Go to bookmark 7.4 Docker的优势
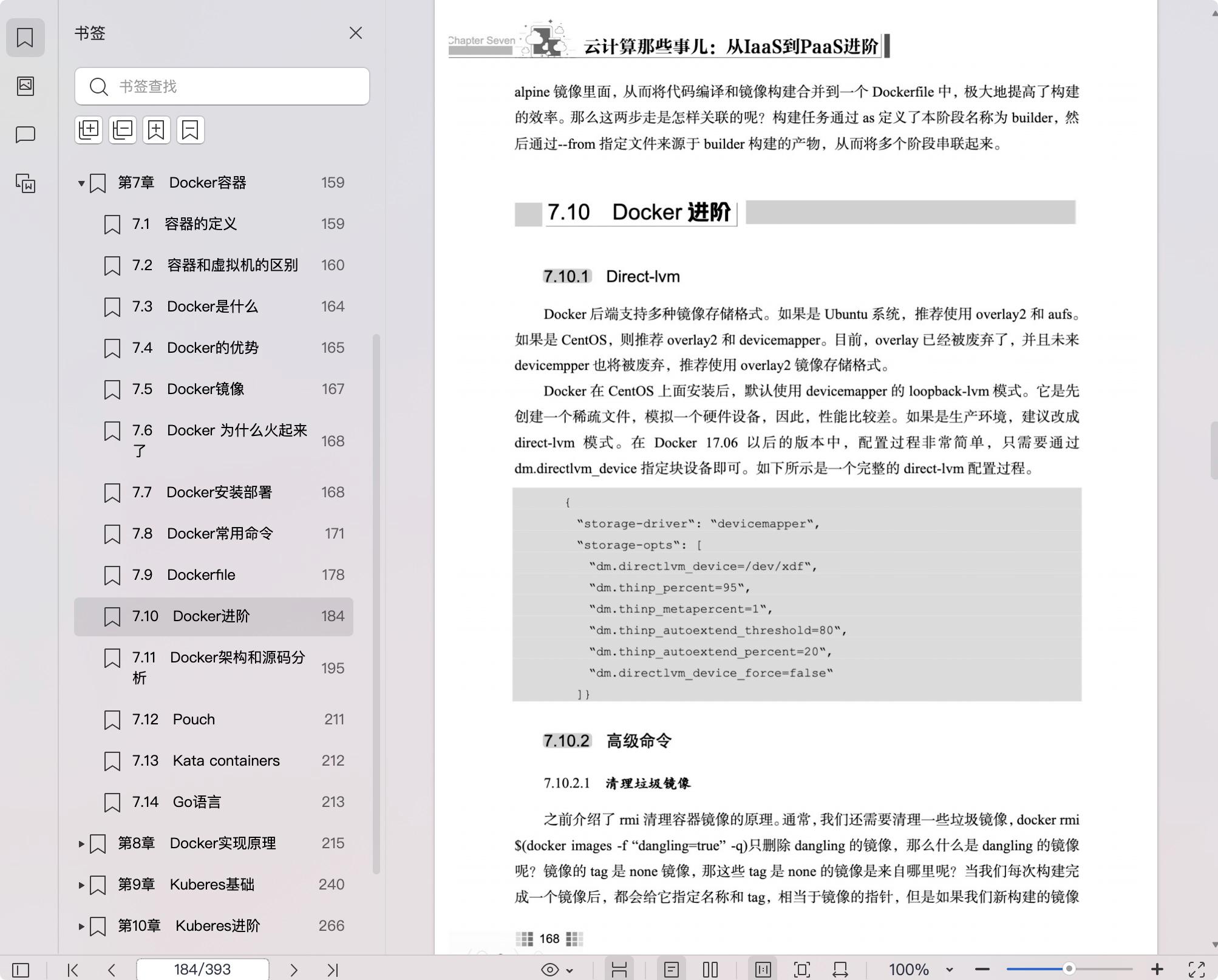Viewport: 1218px width, 980px height. 214,348
